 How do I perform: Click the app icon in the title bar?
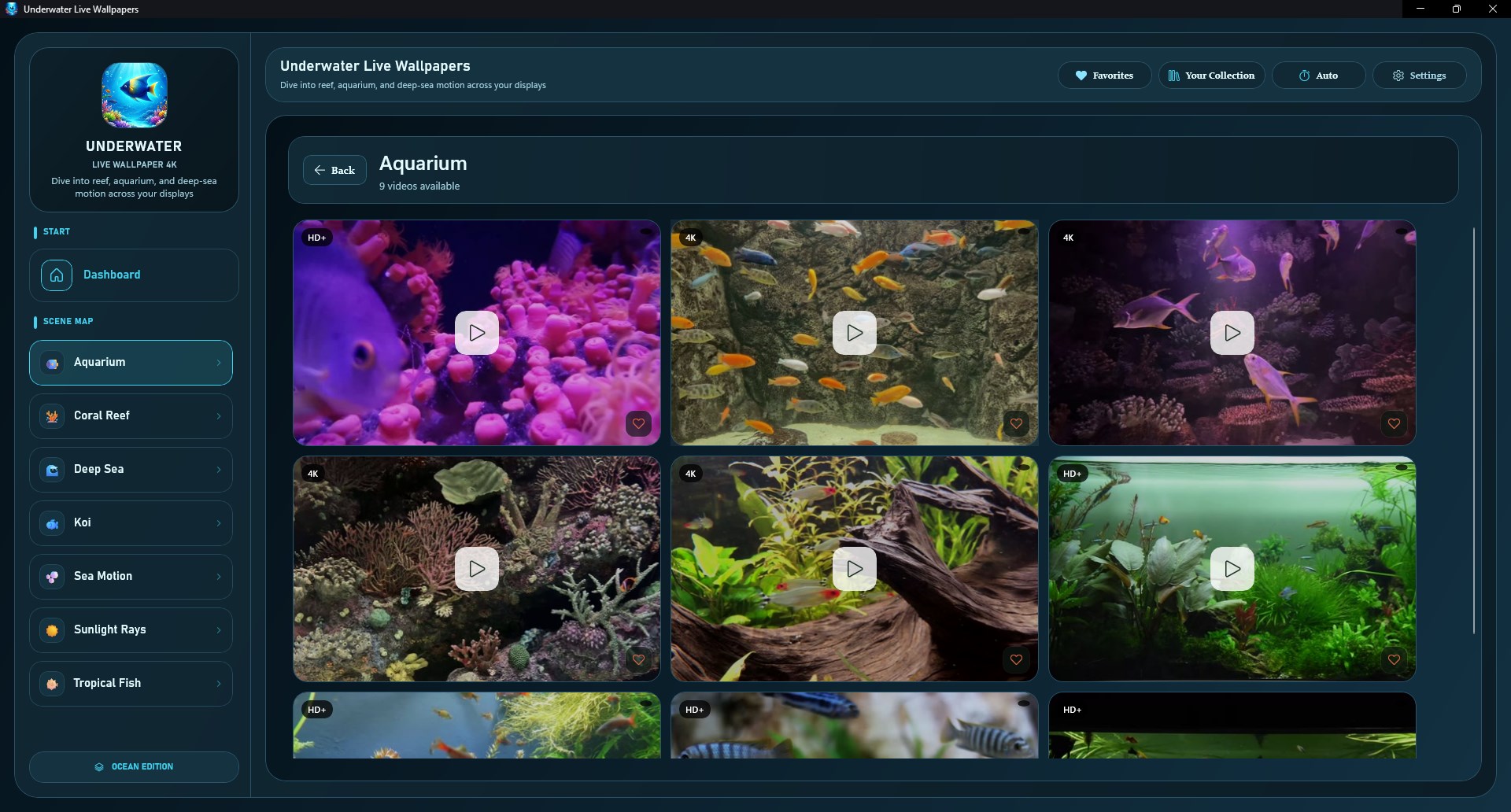(11, 9)
